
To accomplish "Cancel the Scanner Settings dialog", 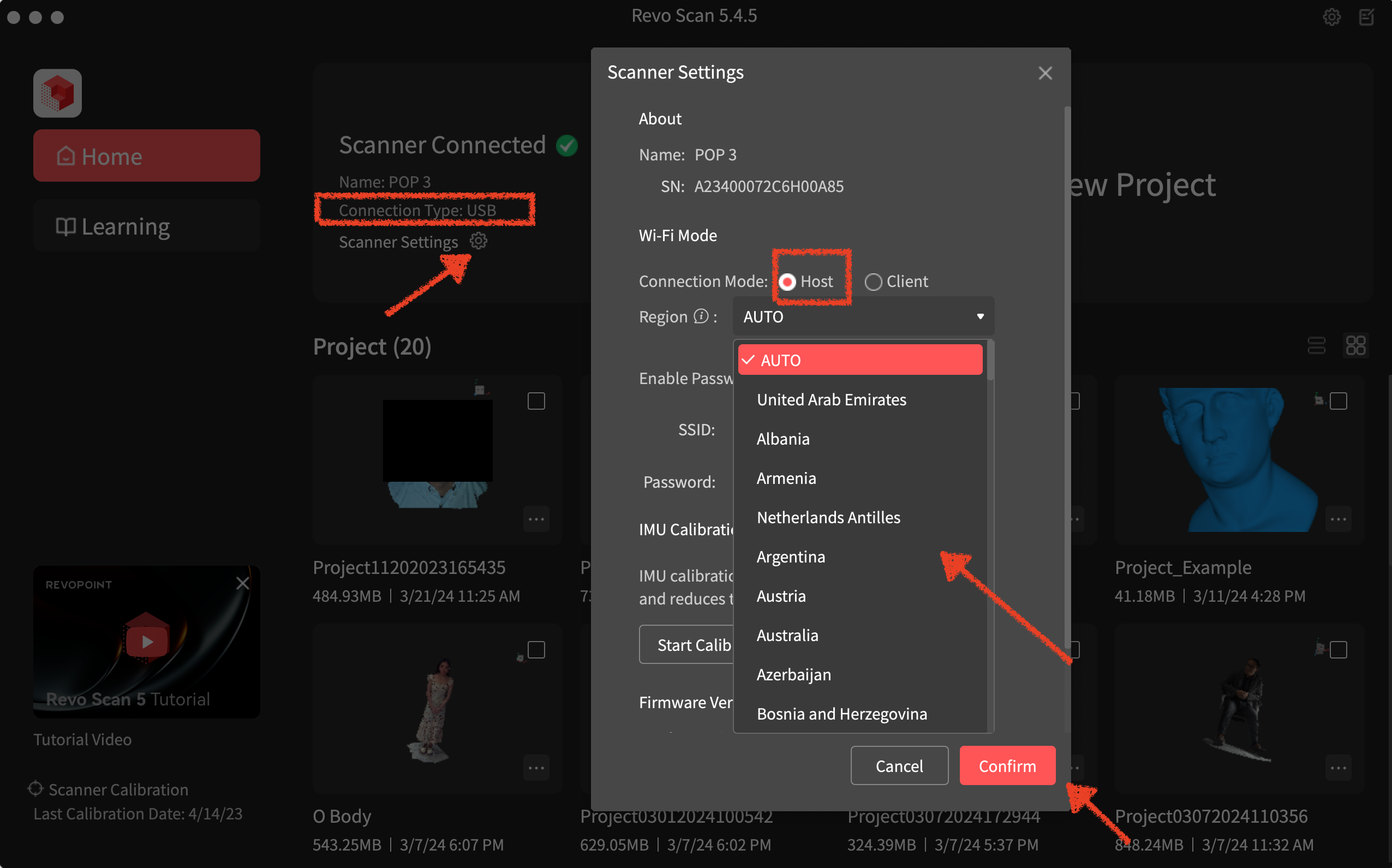I will pyautogui.click(x=899, y=765).
